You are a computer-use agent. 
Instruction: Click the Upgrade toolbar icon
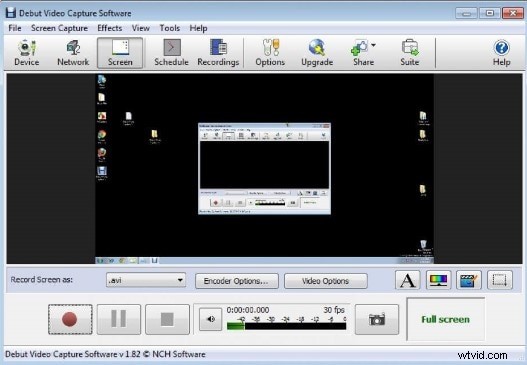click(x=317, y=53)
